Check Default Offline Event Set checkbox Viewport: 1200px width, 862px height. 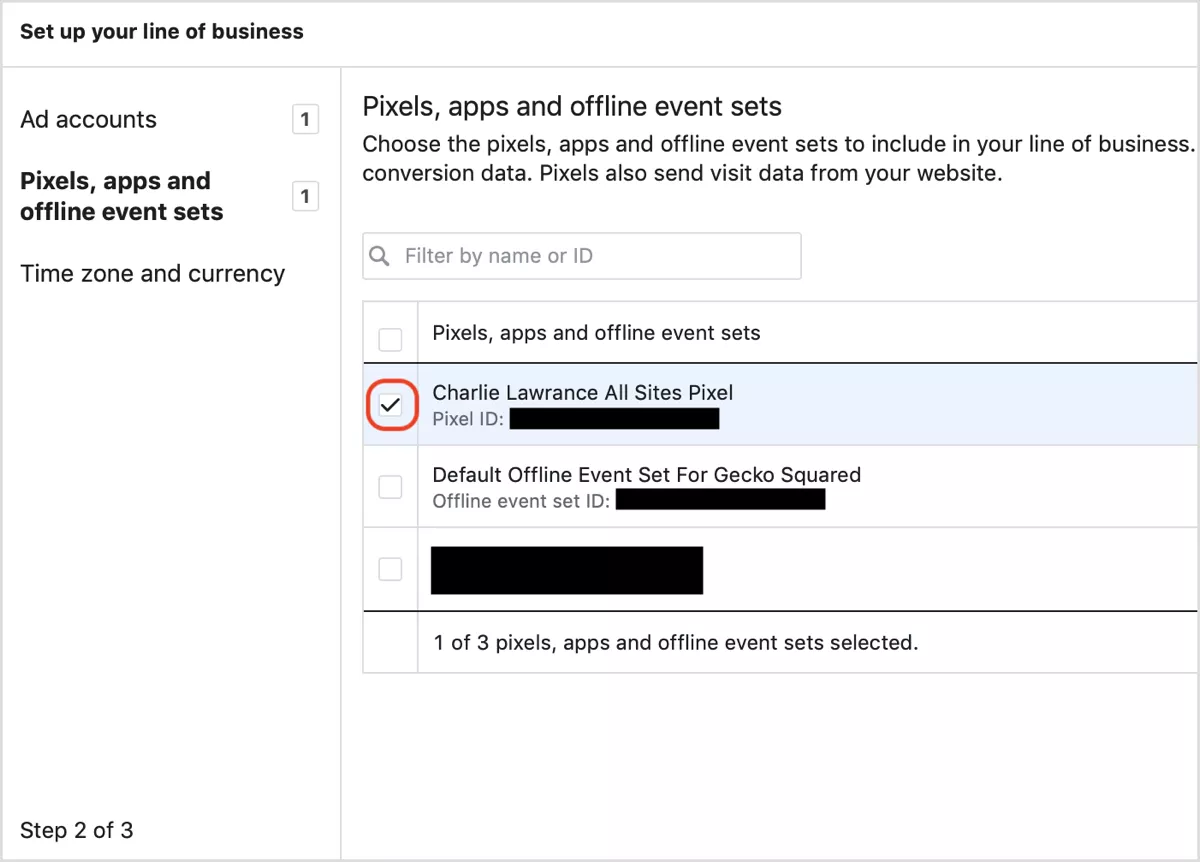(x=390, y=487)
